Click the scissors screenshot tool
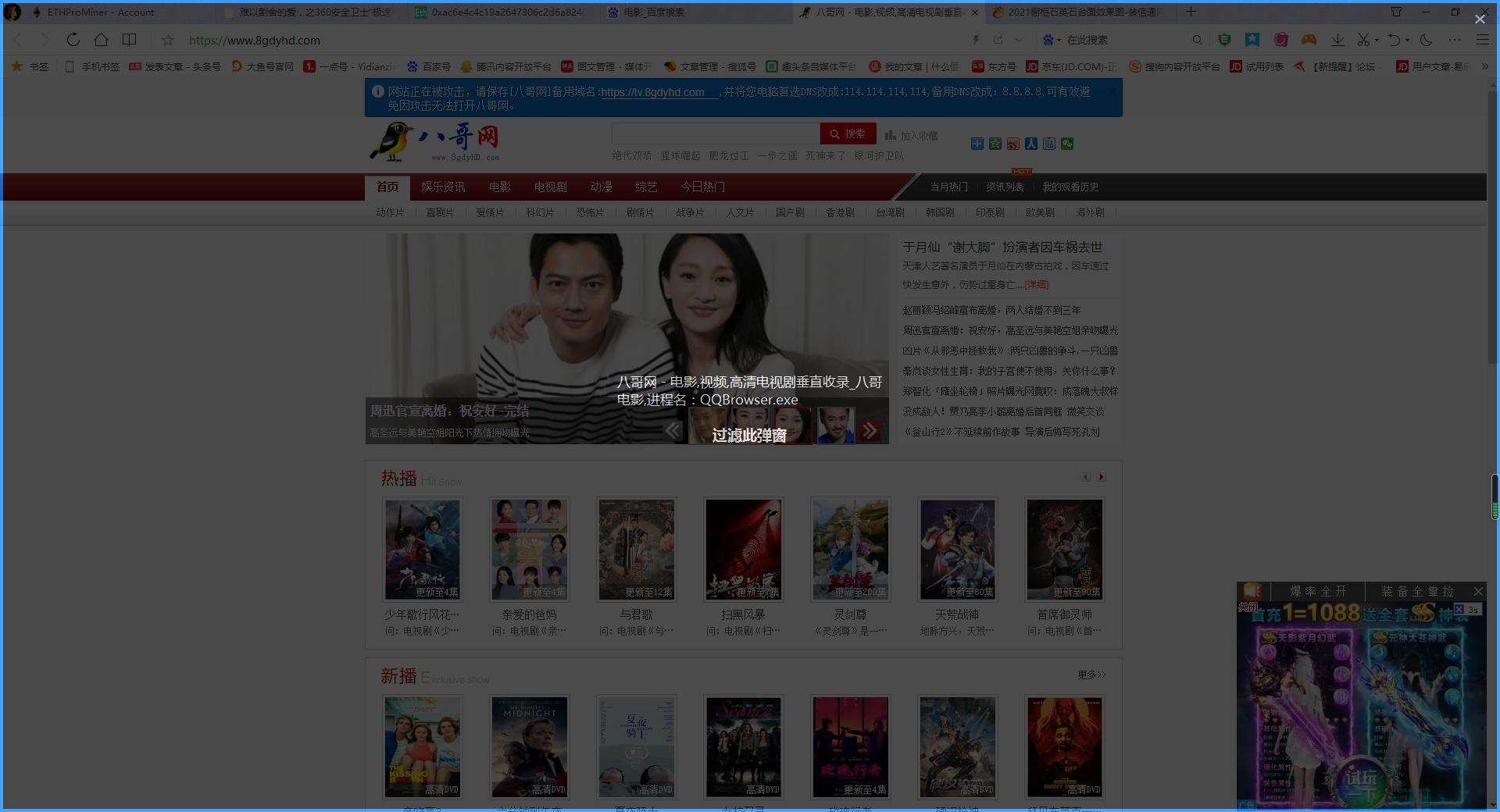 [x=1363, y=40]
